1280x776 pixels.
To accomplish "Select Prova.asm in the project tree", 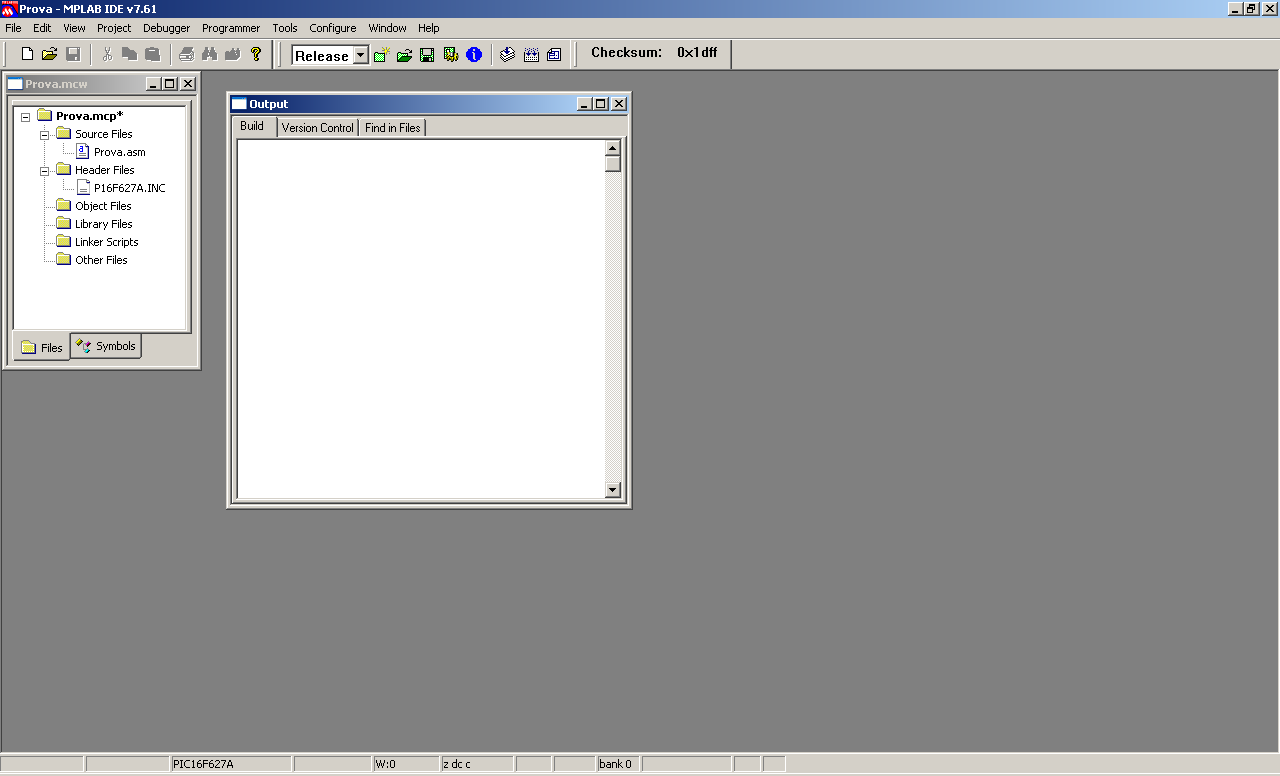I will [x=119, y=152].
